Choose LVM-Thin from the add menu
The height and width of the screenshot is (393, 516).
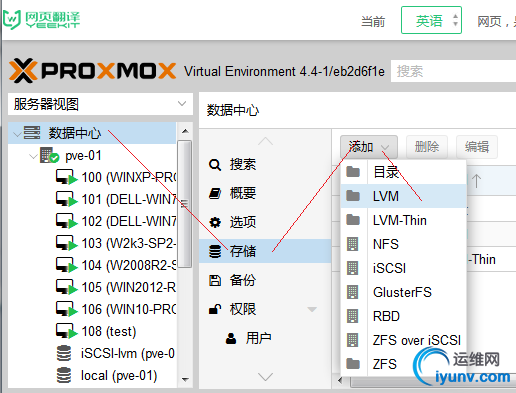coord(403,220)
